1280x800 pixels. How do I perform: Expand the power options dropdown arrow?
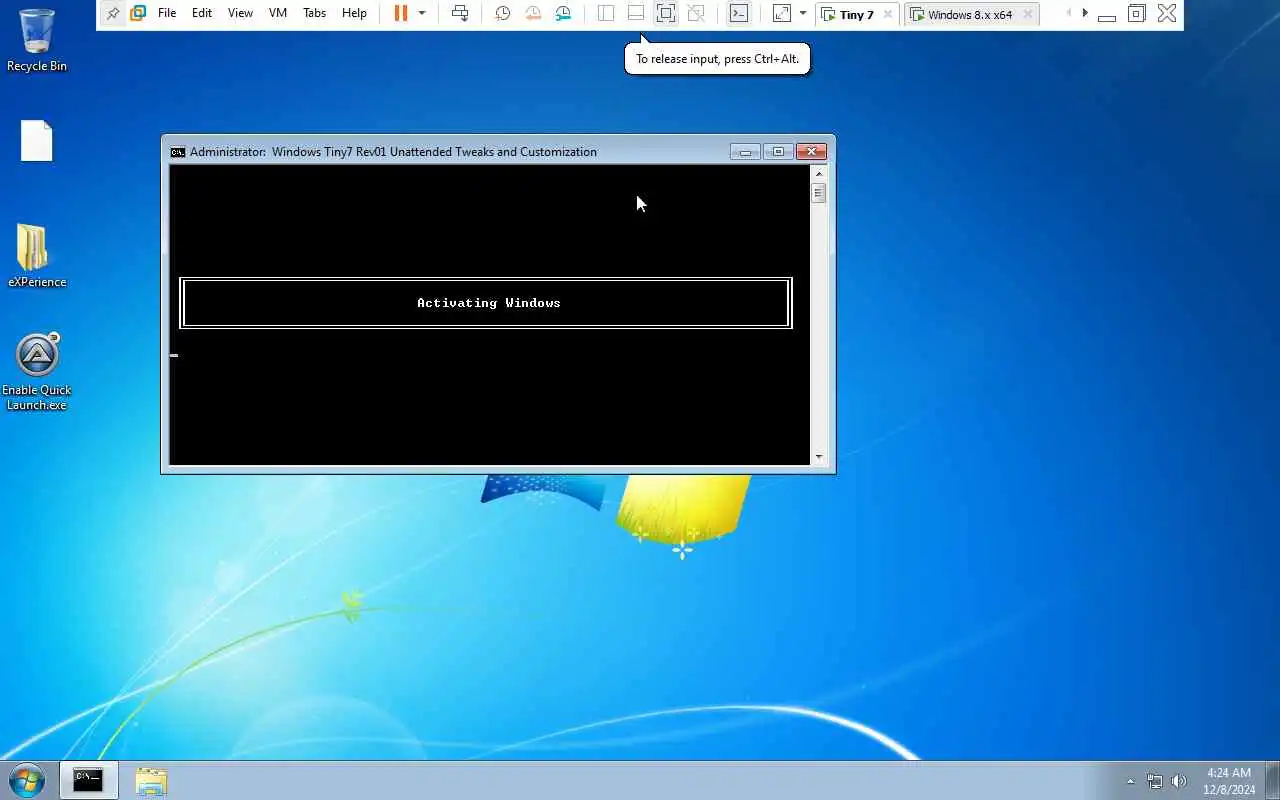pyautogui.click(x=422, y=13)
